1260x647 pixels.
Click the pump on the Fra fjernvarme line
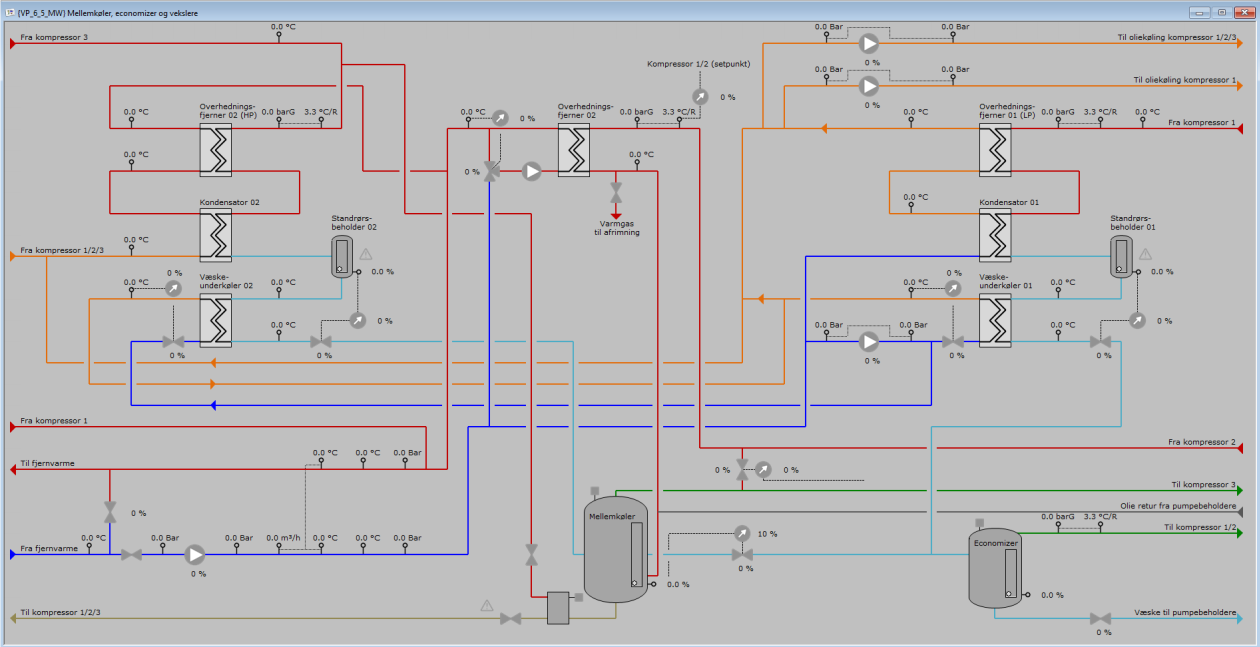(195, 554)
